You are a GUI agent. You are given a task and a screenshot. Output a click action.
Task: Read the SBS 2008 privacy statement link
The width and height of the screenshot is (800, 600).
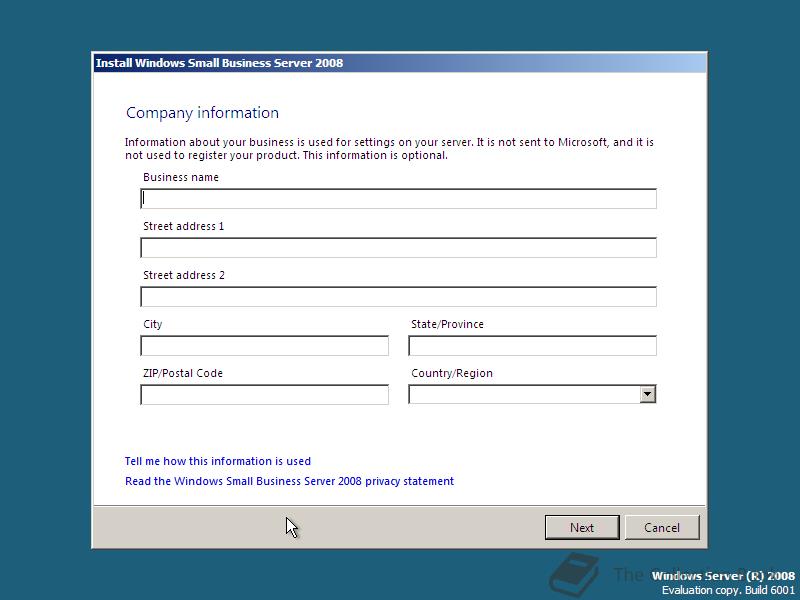click(289, 481)
